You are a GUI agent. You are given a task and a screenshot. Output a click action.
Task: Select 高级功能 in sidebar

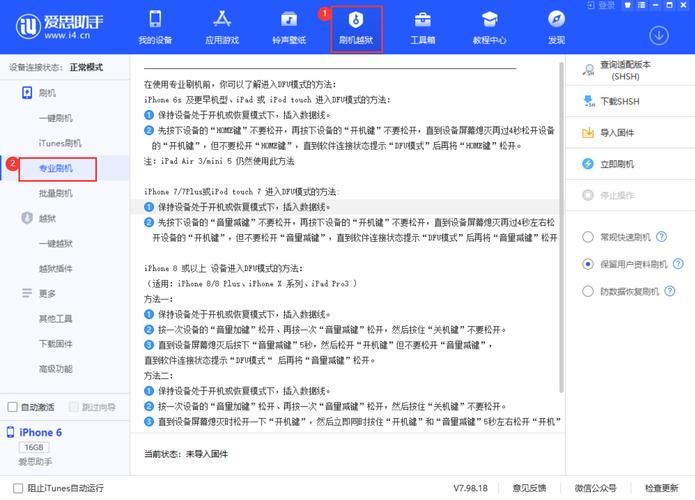coord(56,369)
